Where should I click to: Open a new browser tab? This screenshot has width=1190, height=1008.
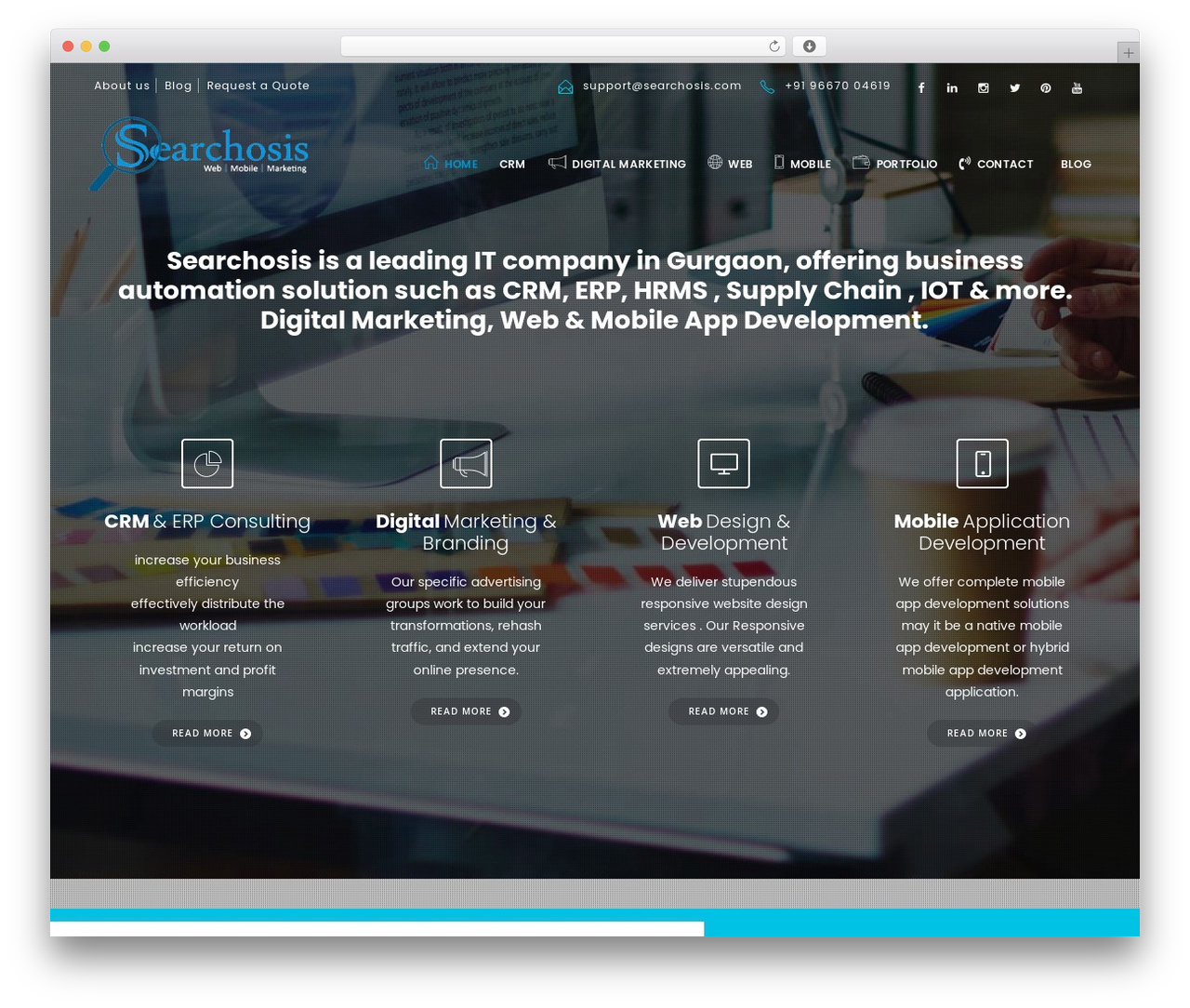(x=1128, y=53)
